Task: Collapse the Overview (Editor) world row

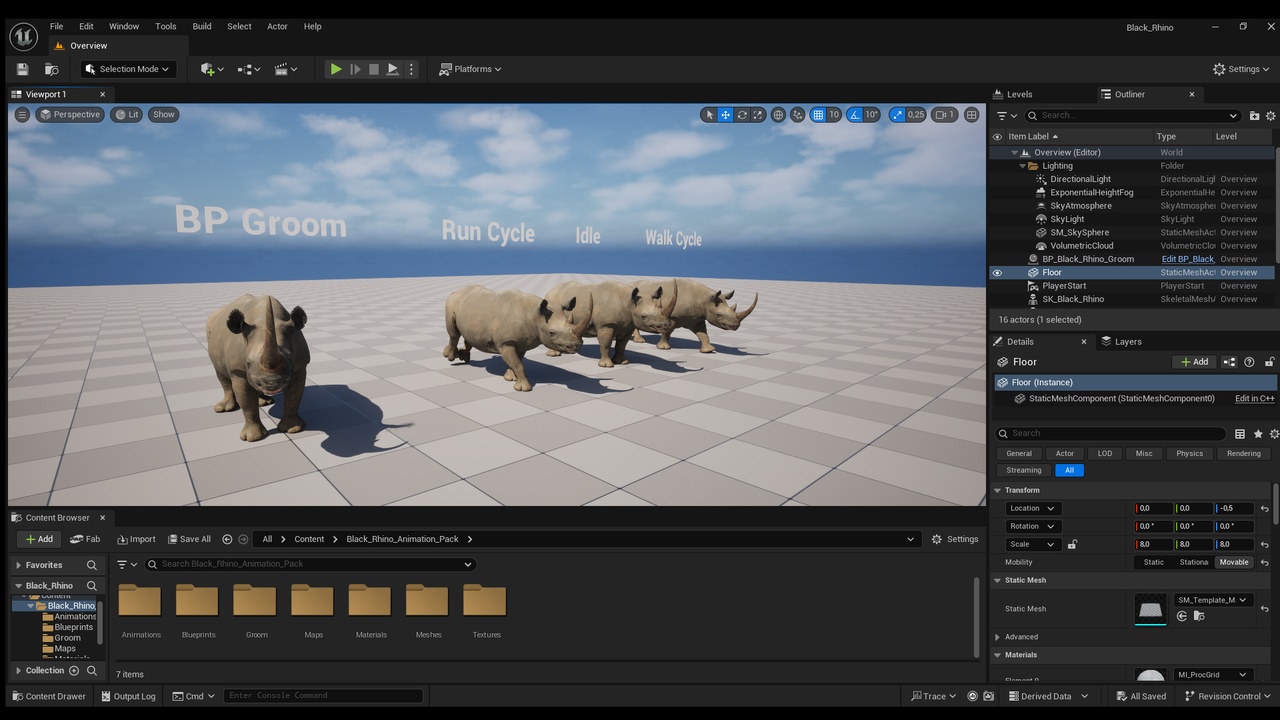Action: [1015, 153]
